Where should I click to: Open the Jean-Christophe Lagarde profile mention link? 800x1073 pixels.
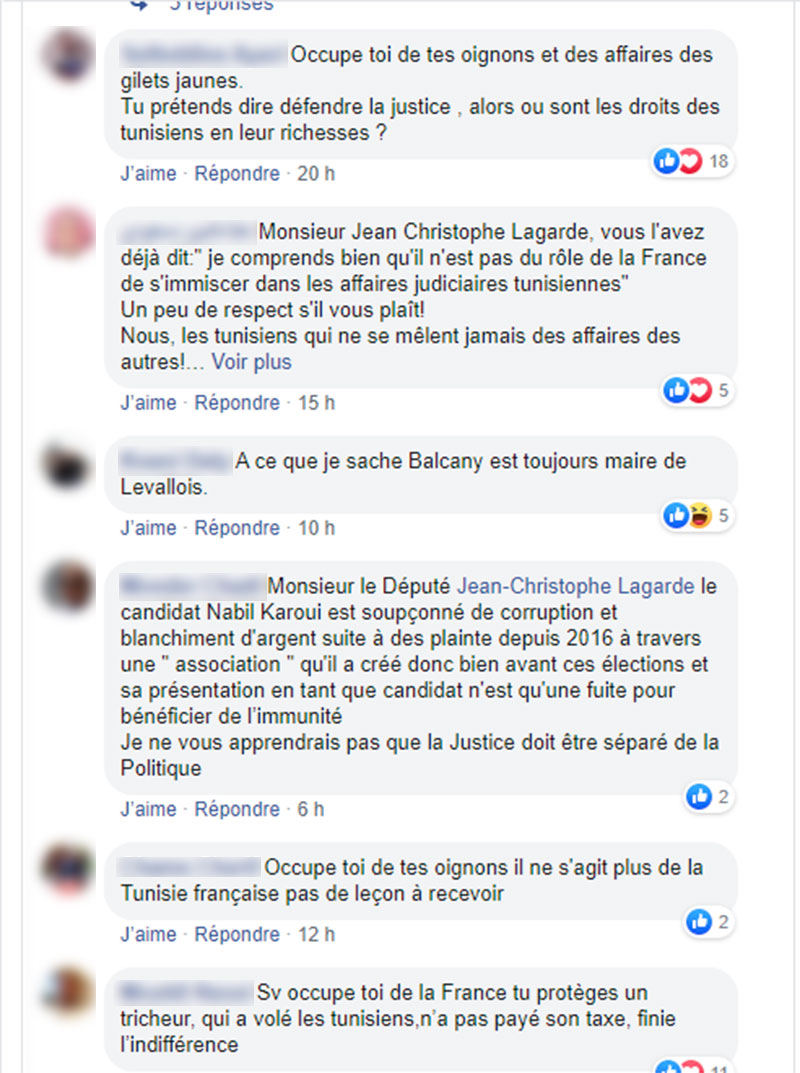coord(576,586)
